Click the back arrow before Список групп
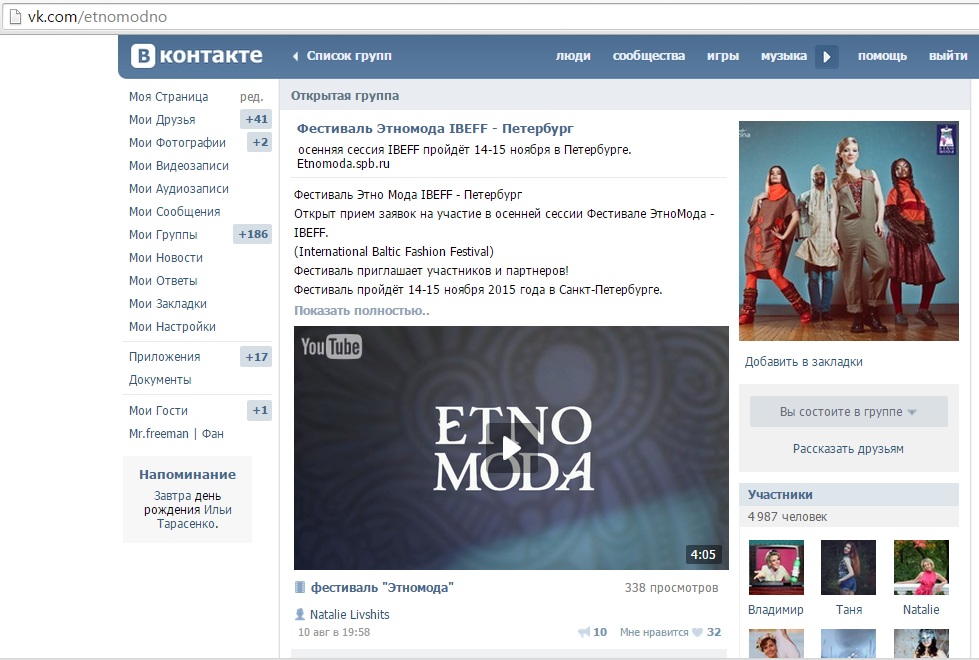The image size is (979, 660). 295,56
